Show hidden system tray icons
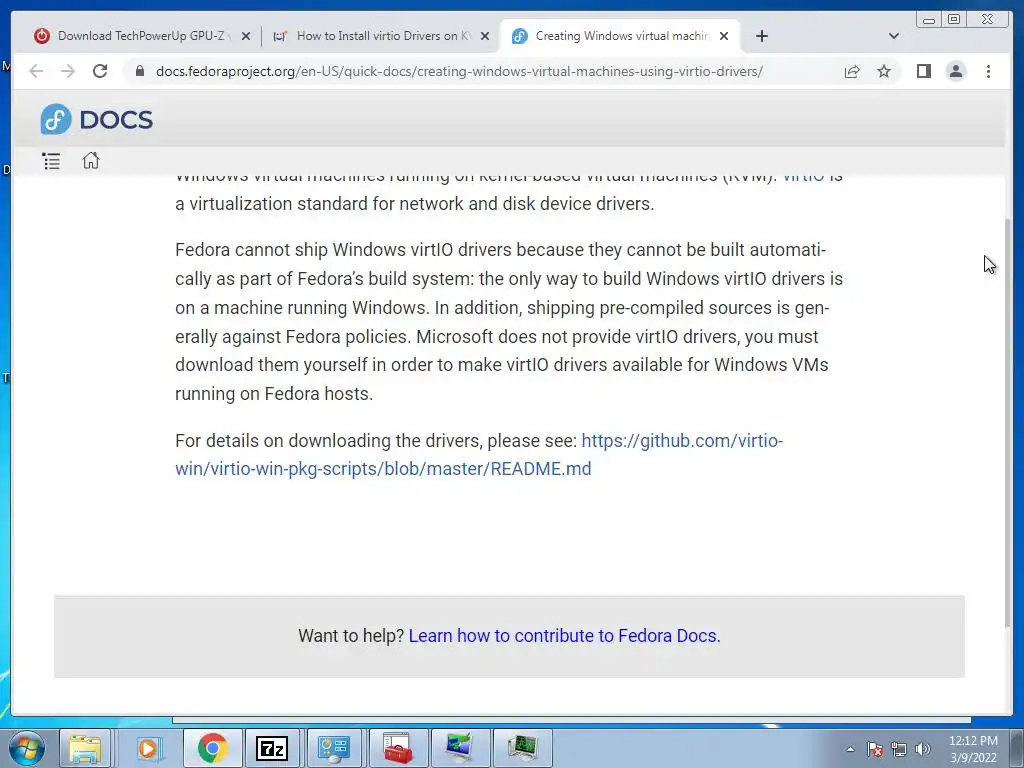The width and height of the screenshot is (1024, 768). click(850, 749)
